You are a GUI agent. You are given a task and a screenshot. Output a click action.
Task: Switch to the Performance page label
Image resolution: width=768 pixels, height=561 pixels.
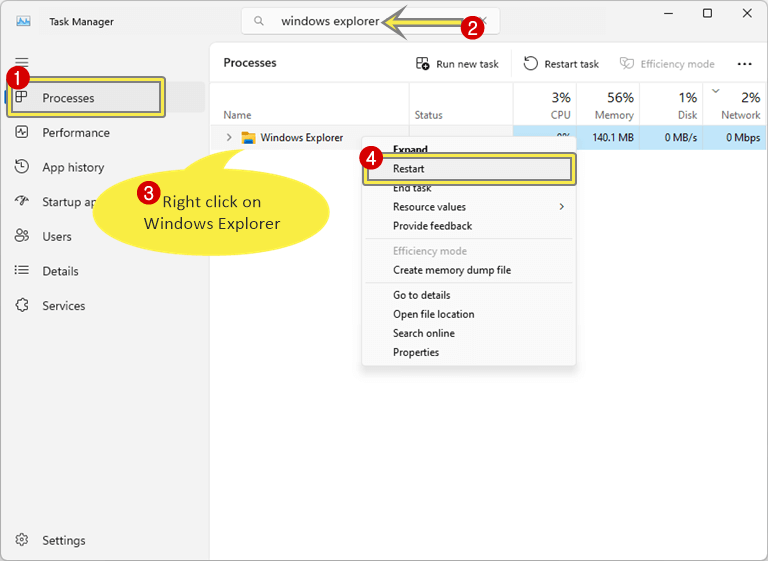[x=76, y=133]
